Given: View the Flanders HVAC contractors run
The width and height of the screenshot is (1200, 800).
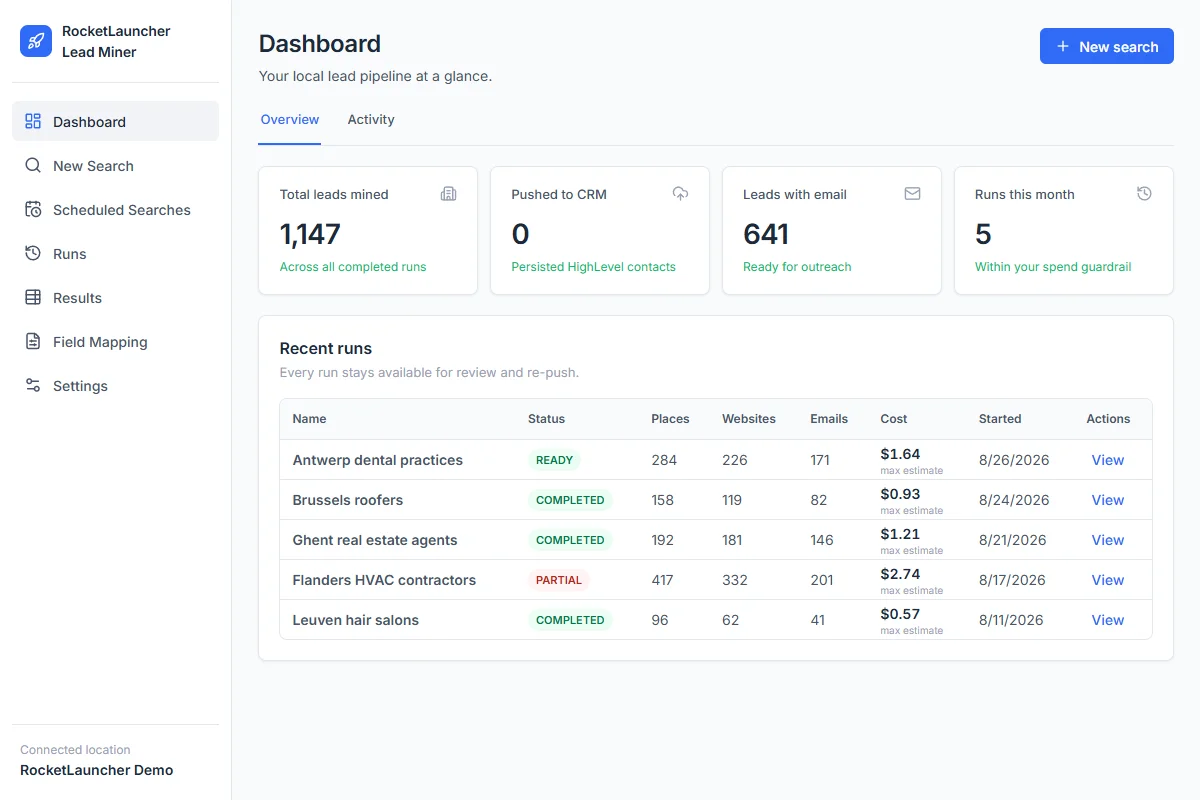Looking at the screenshot, I should 1107,580.
